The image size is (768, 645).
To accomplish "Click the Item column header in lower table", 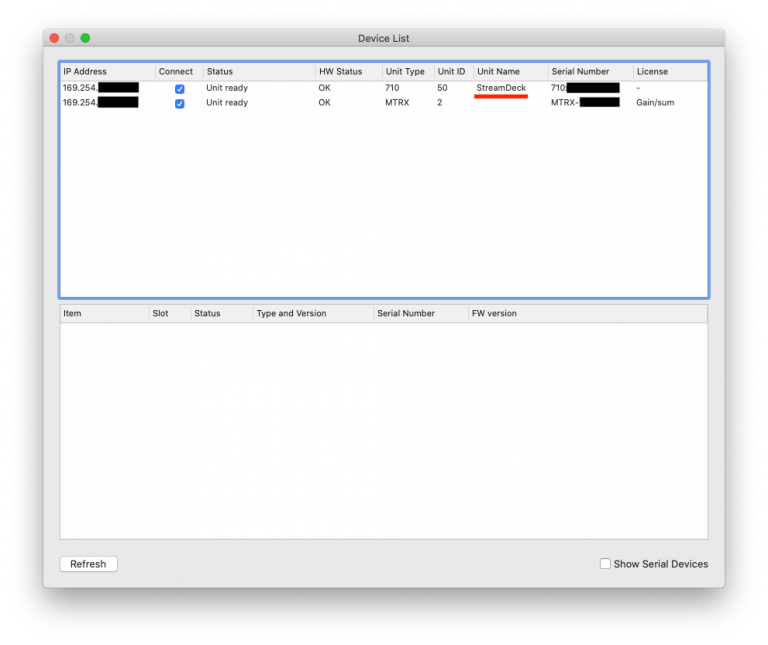I will click(103, 313).
